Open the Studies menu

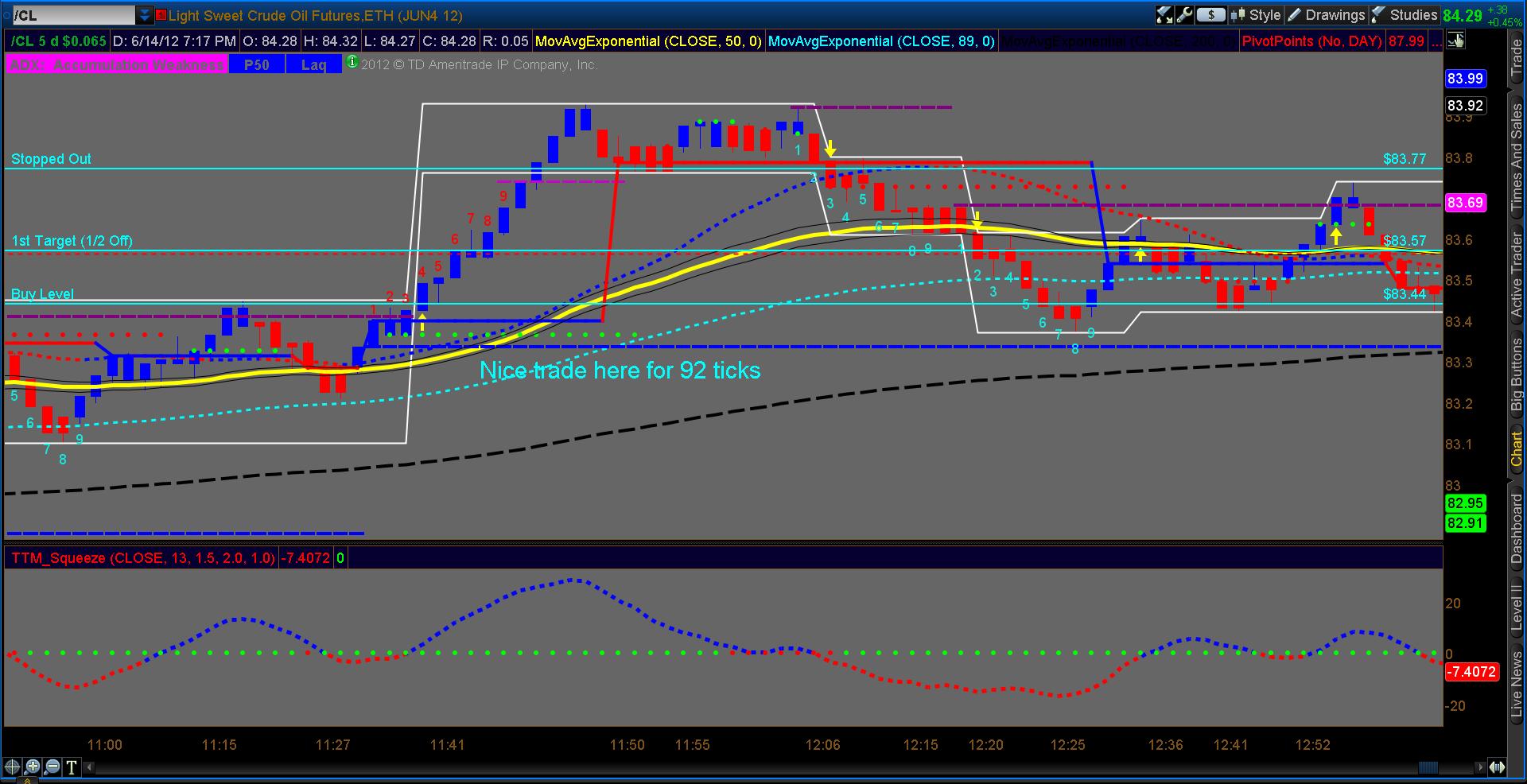(x=1405, y=14)
